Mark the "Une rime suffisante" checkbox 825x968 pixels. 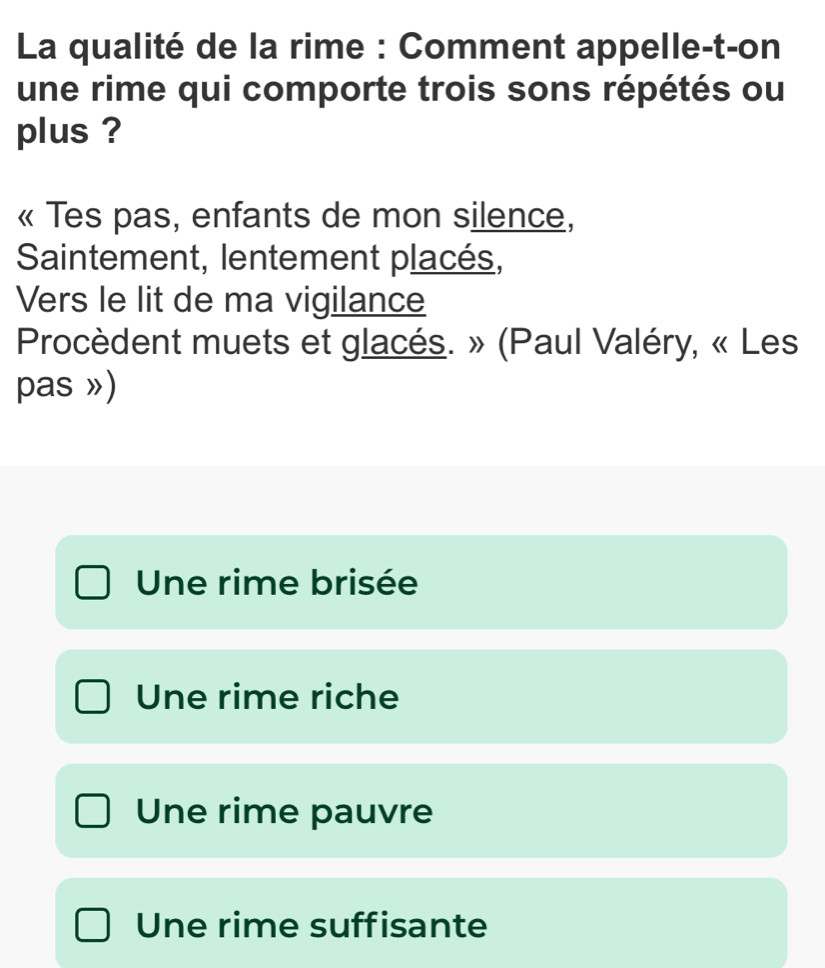point(93,925)
